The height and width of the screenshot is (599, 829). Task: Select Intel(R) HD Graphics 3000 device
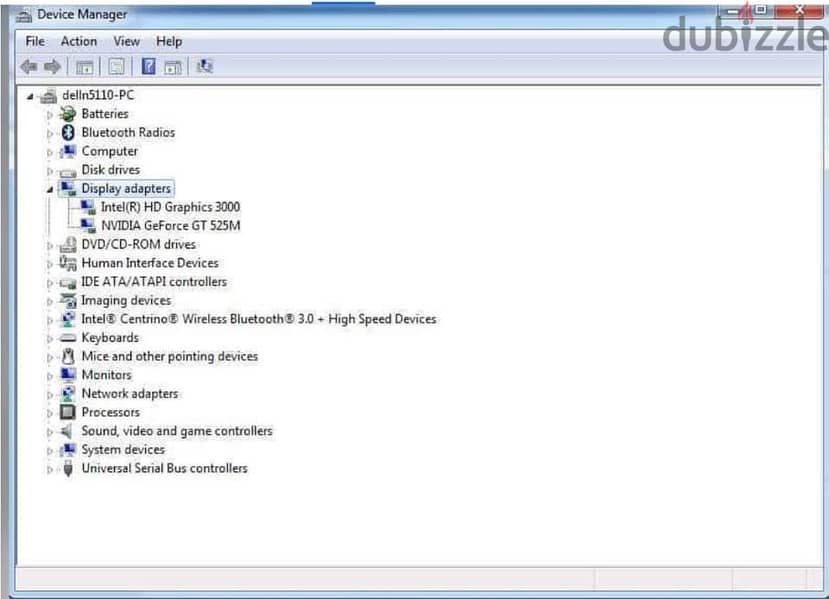(170, 207)
